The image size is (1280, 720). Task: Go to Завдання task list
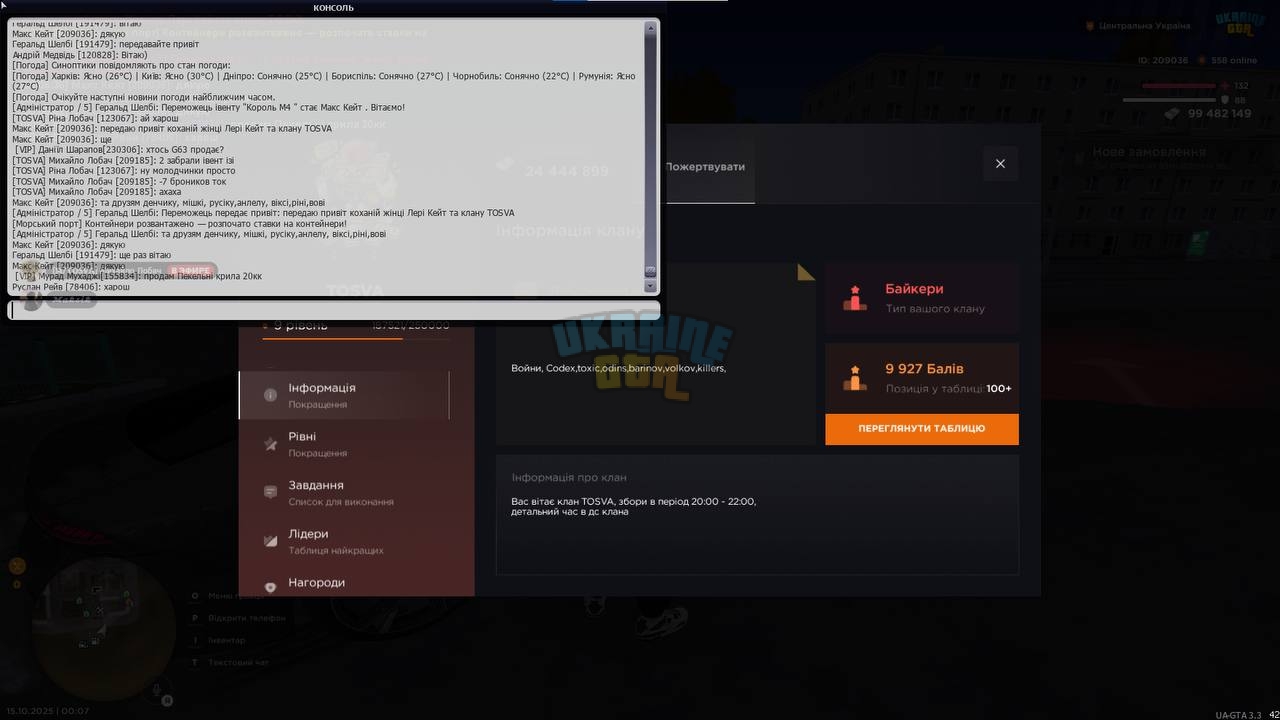tap(344, 492)
